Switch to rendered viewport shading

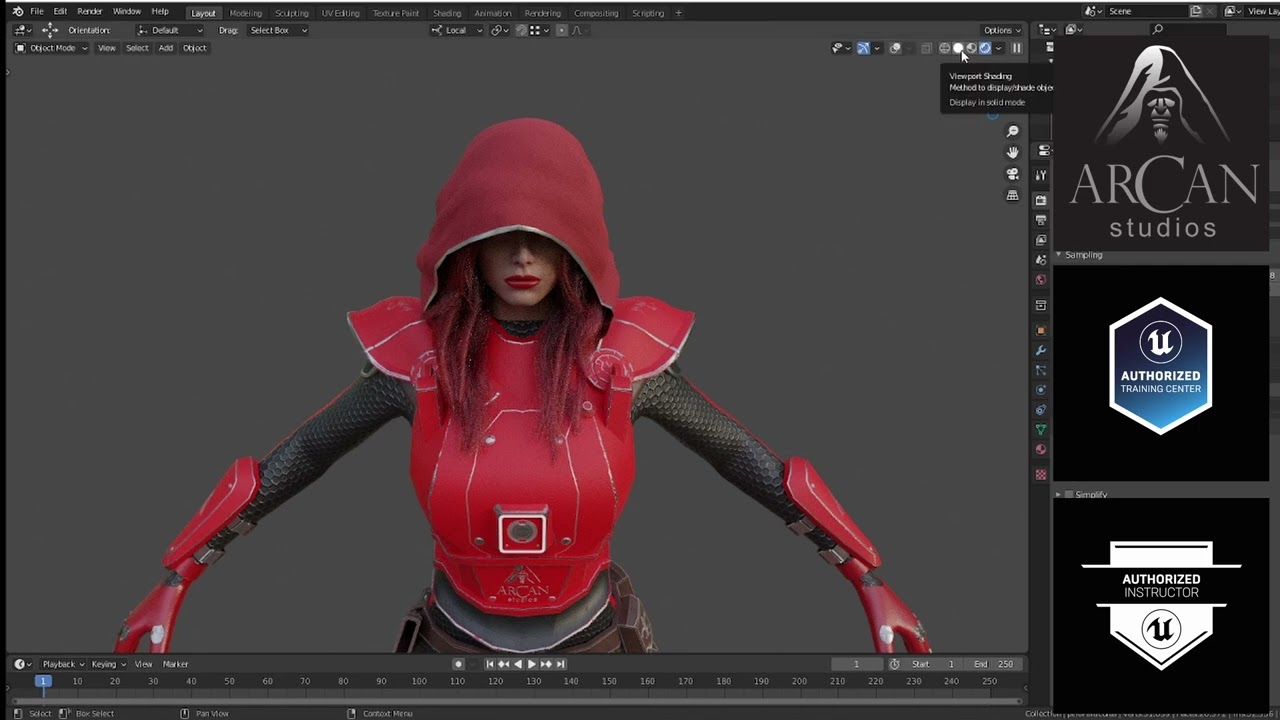(x=985, y=48)
